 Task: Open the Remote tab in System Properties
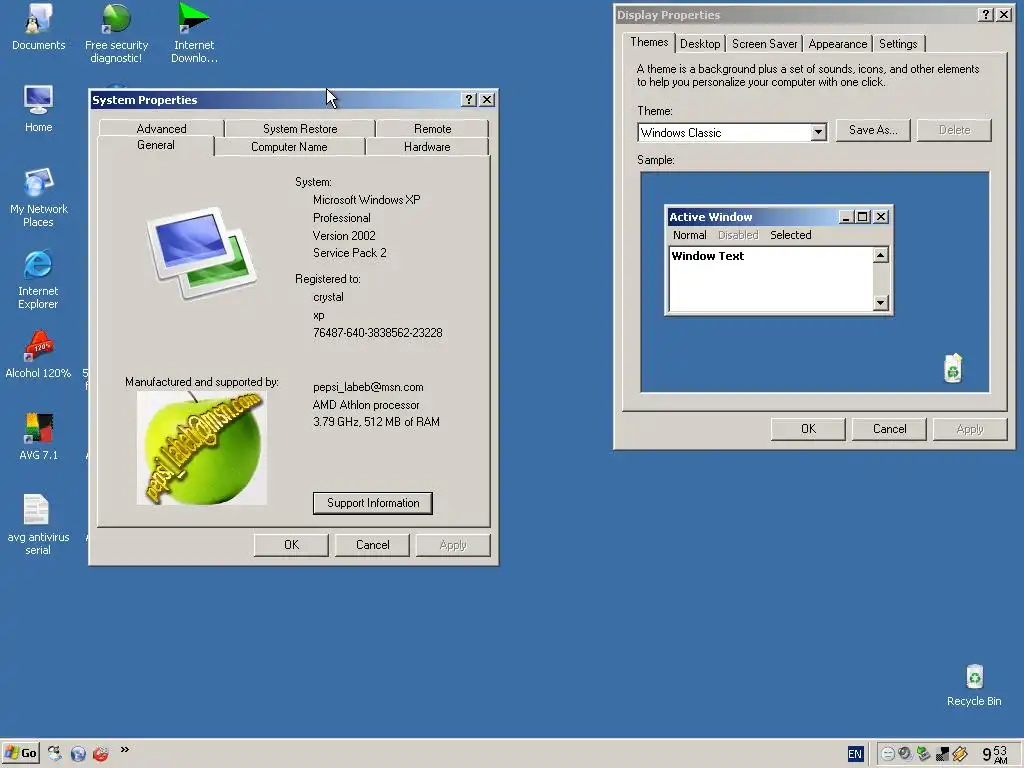[432, 129]
